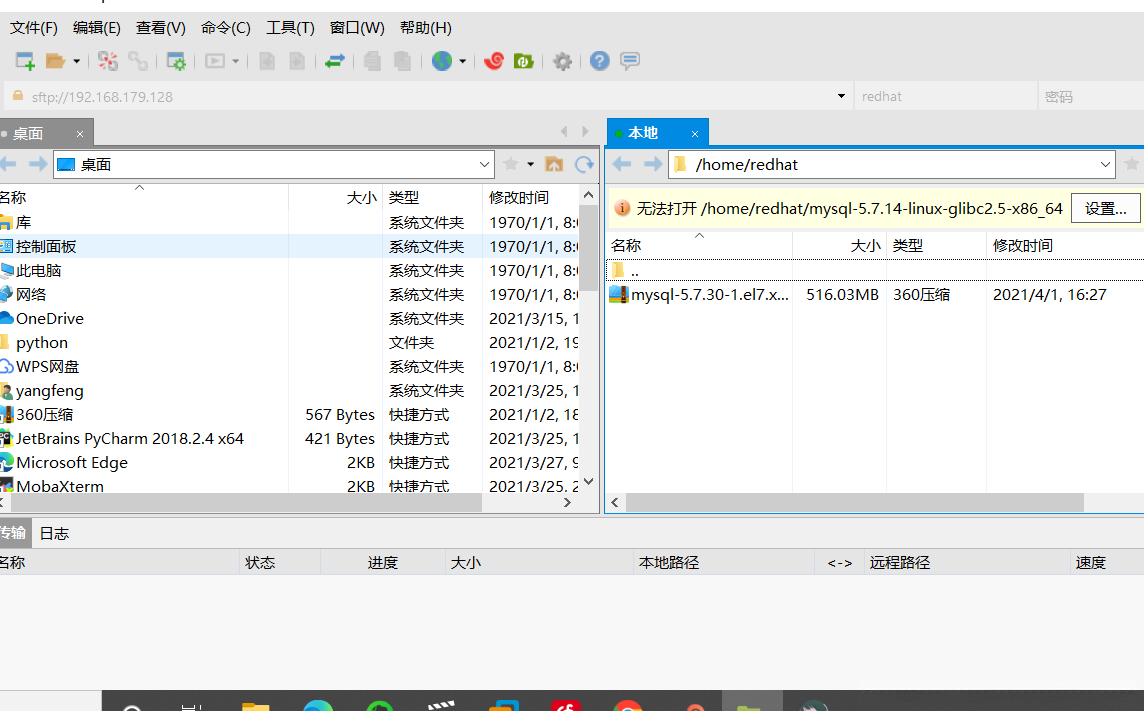The image size is (1144, 711).
Task: Click the Paste toolbar icon
Action: tap(403, 61)
